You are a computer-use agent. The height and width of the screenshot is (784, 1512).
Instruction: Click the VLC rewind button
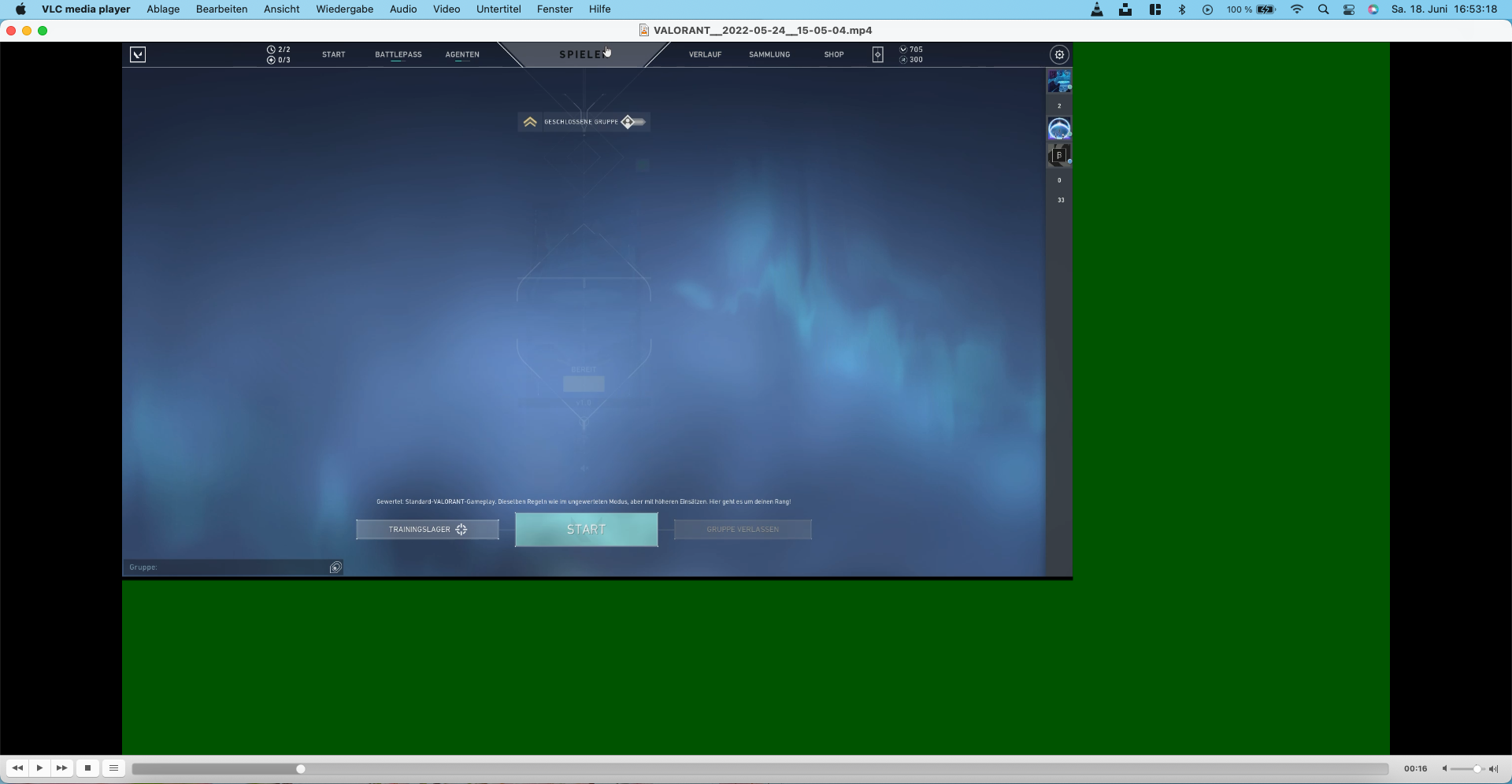17,768
